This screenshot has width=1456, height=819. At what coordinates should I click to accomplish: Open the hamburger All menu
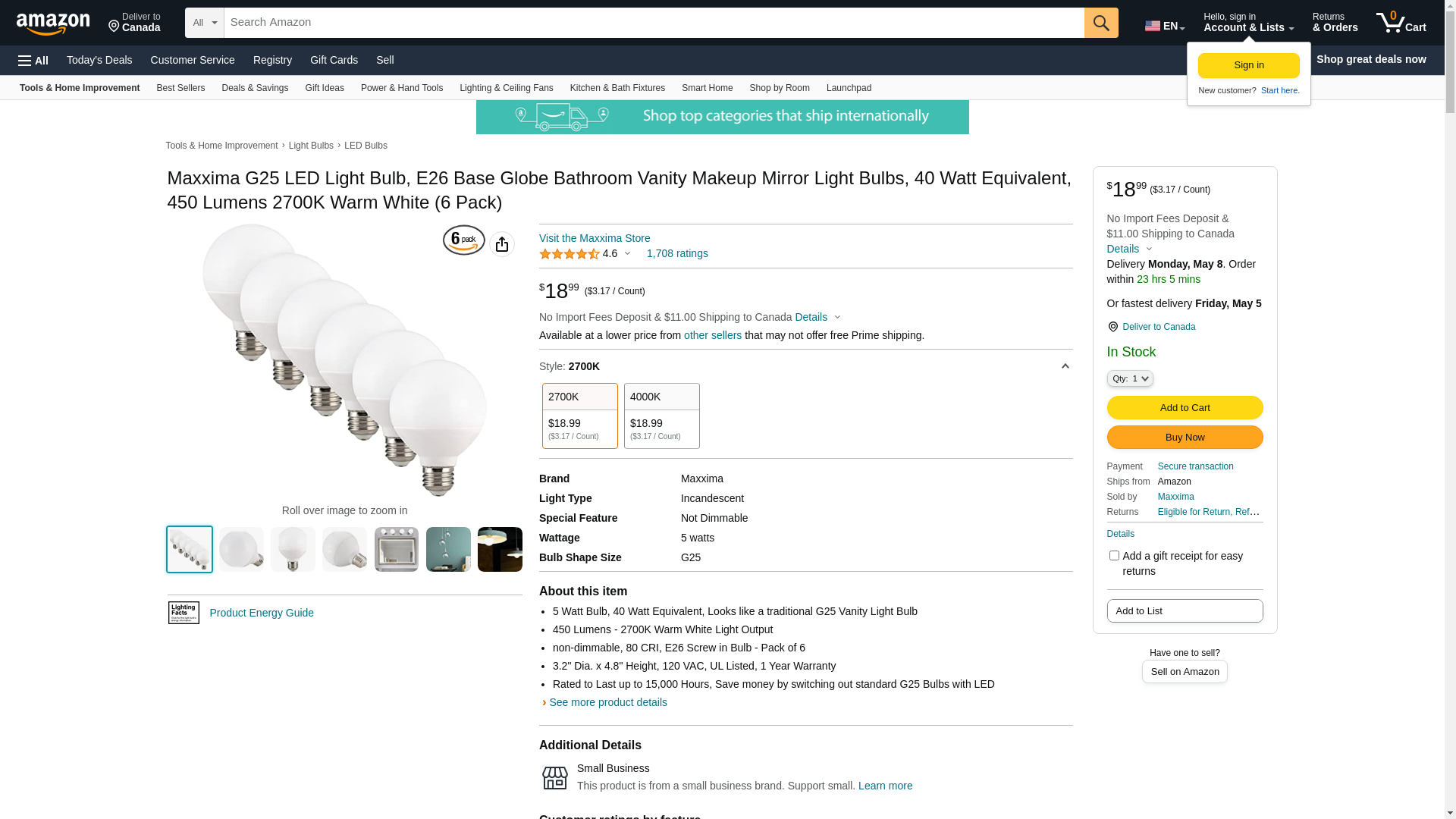coord(33,61)
